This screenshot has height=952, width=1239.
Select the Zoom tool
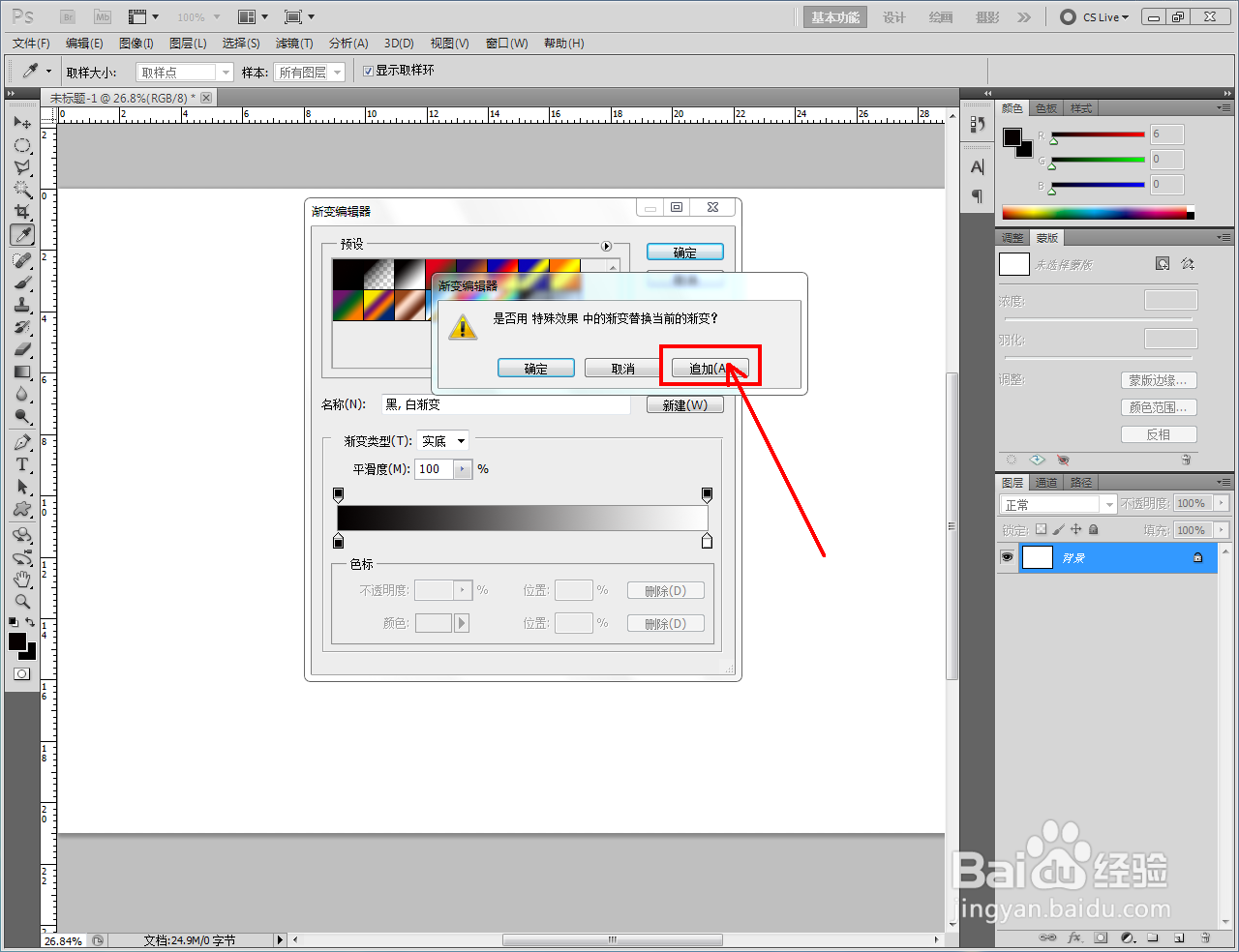tap(22, 602)
